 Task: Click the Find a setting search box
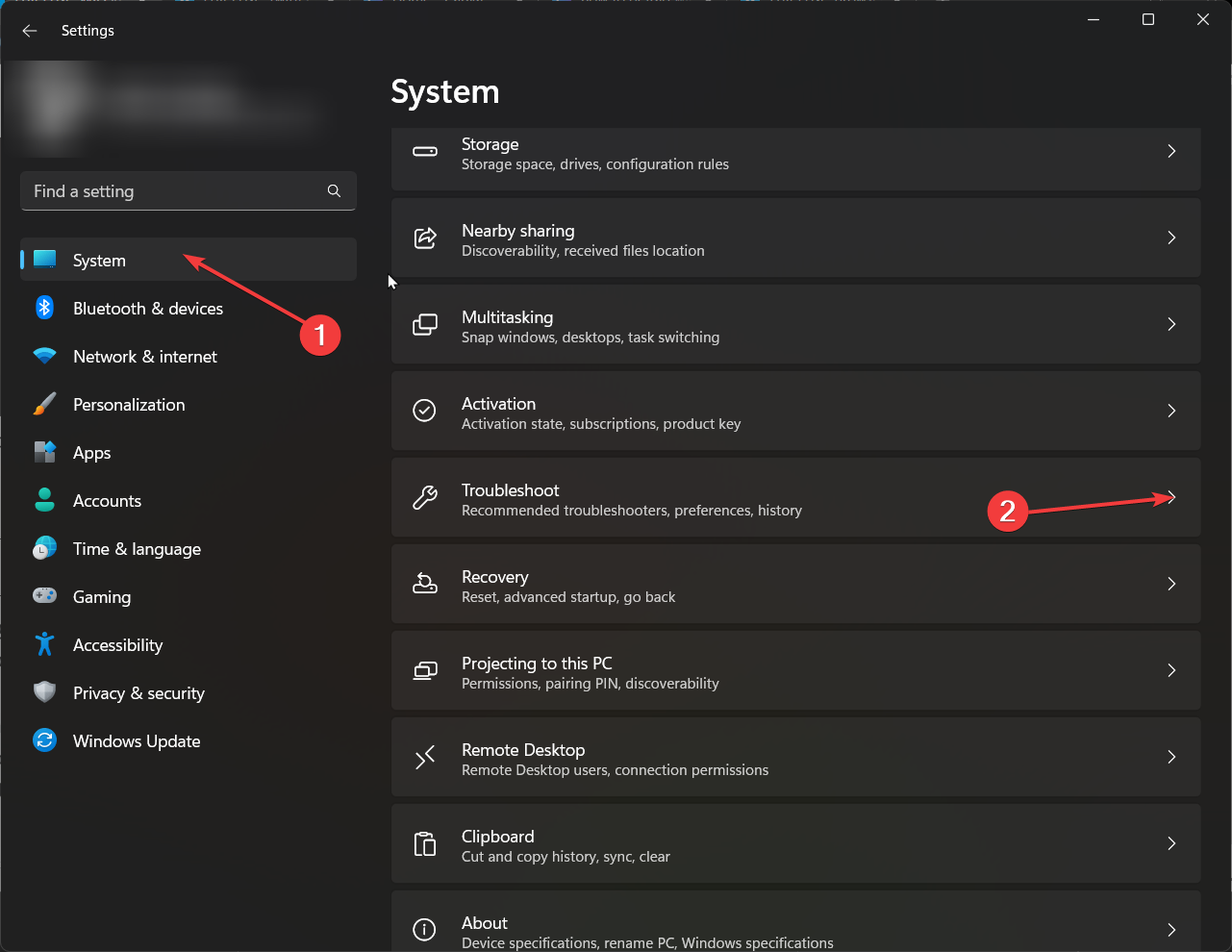[x=173, y=191]
